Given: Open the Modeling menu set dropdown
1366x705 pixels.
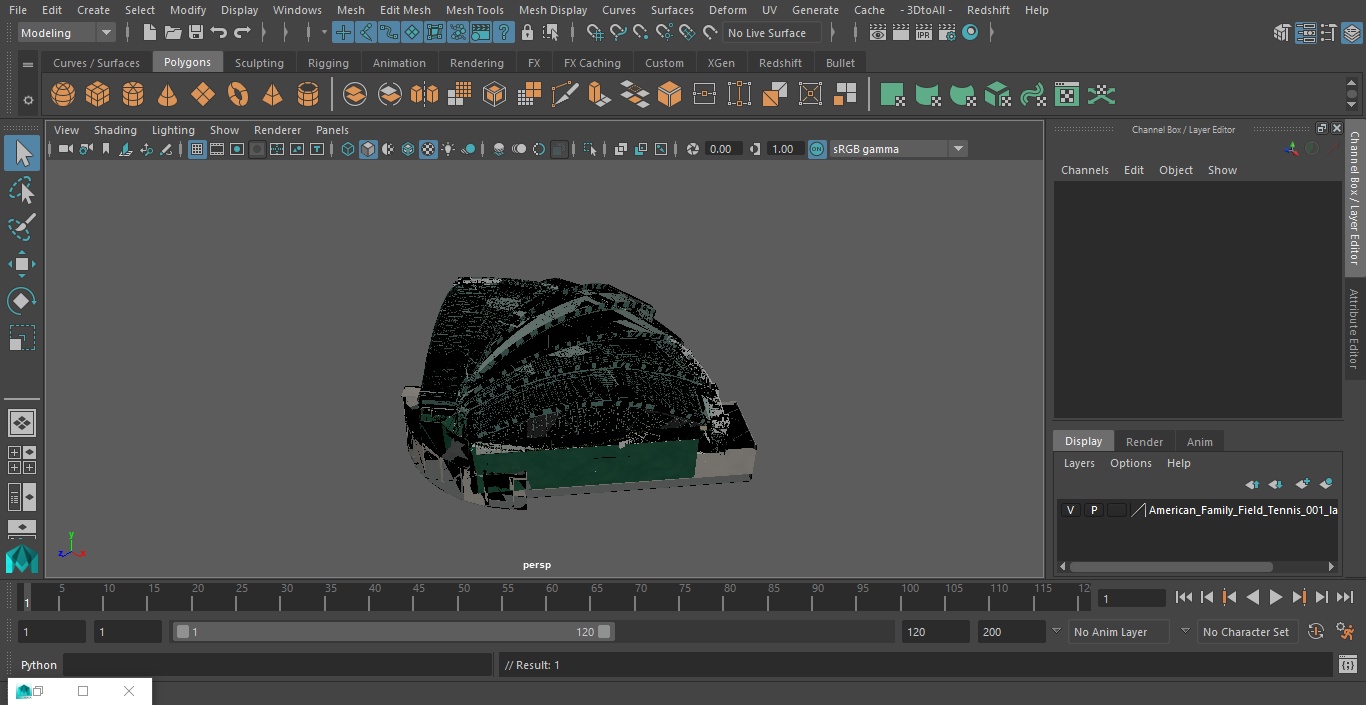Looking at the screenshot, I should point(67,33).
